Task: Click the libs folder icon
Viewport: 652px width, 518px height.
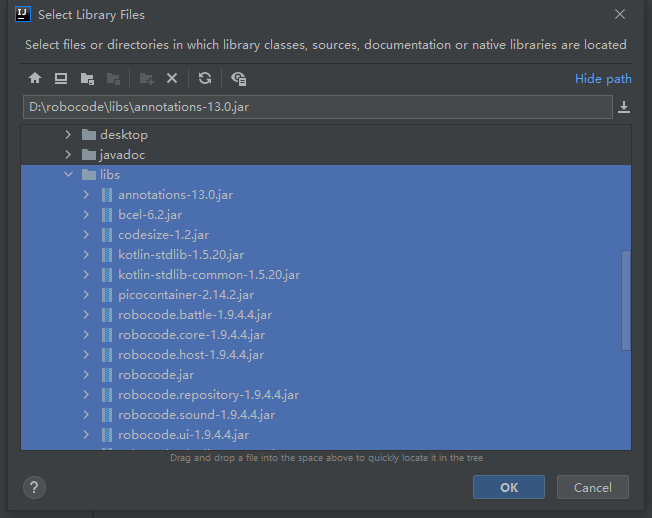Action: (x=89, y=175)
